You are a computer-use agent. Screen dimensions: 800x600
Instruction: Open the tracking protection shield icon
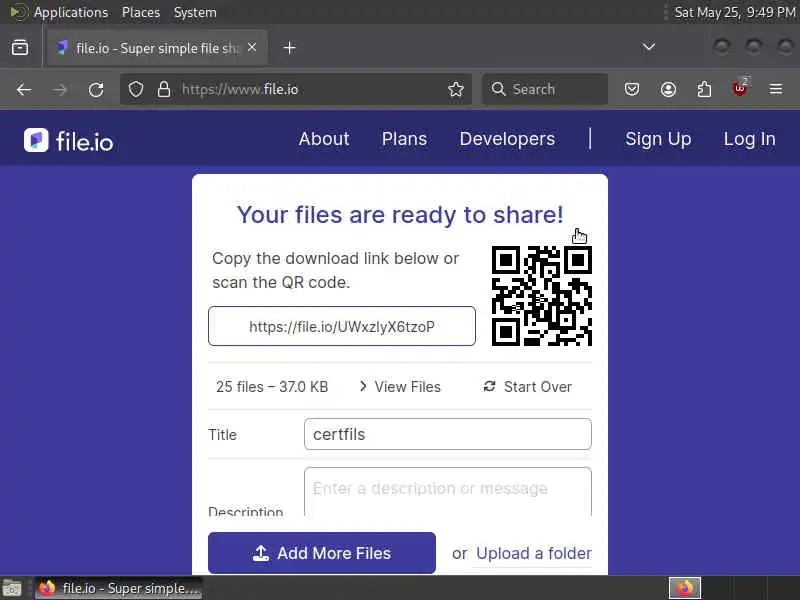point(136,89)
